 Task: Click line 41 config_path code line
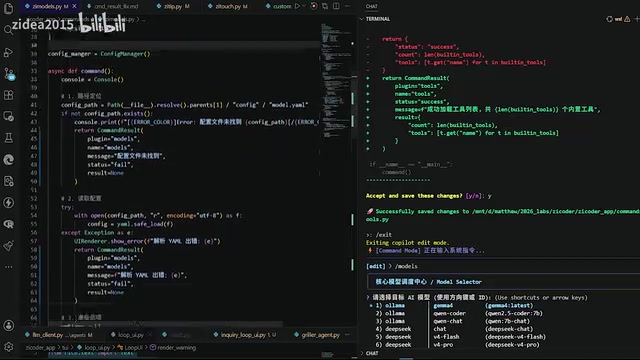[x=184, y=105]
